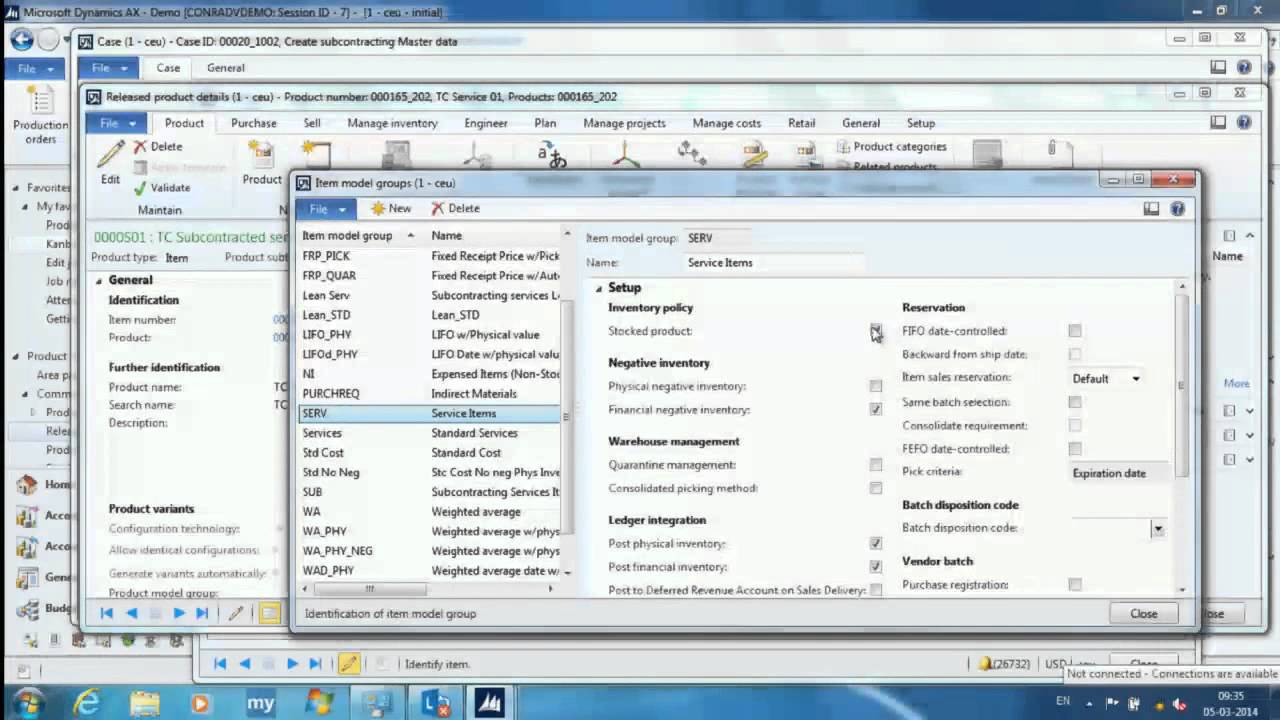Open Lync icon on the taskbar
The width and height of the screenshot is (1280, 720).
436,703
